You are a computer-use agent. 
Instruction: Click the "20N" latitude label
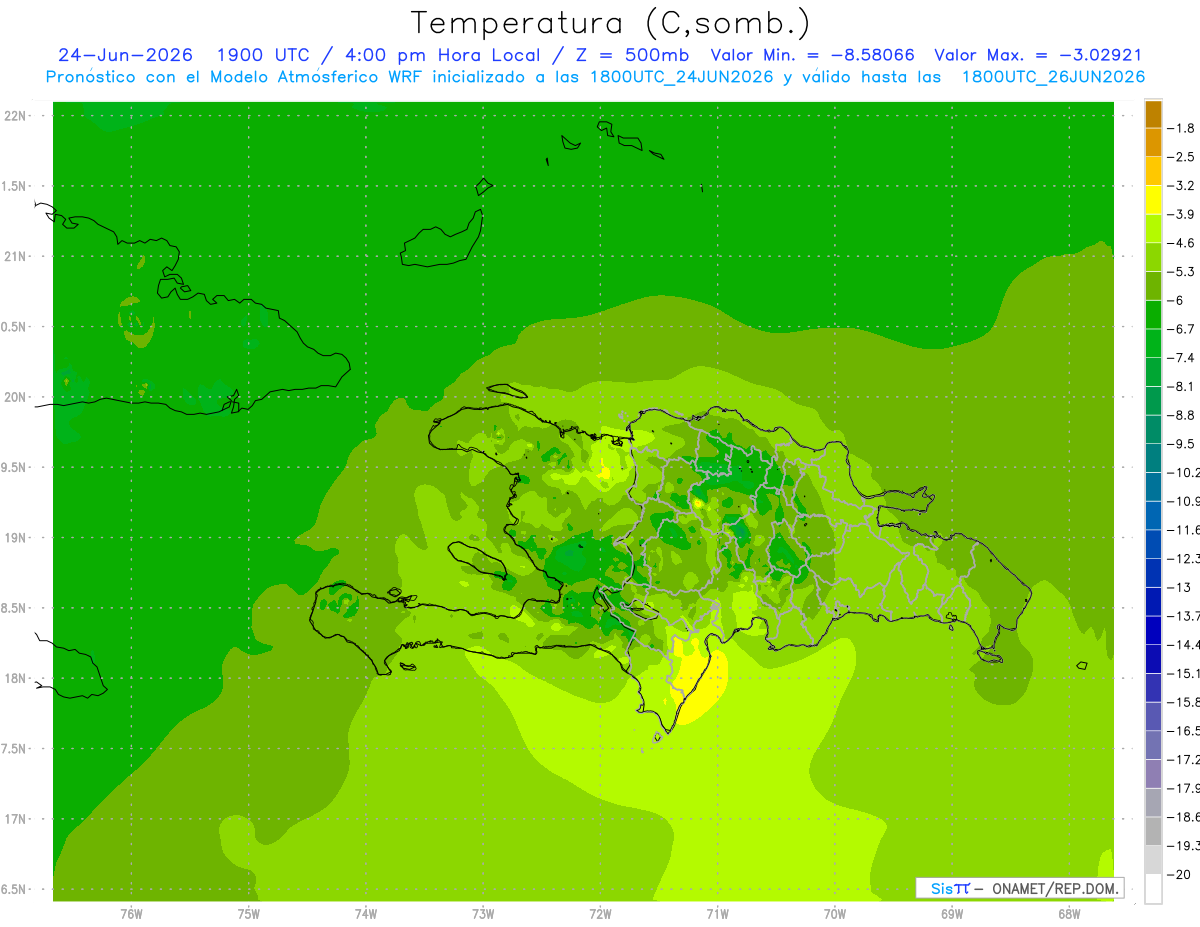click(x=15, y=397)
